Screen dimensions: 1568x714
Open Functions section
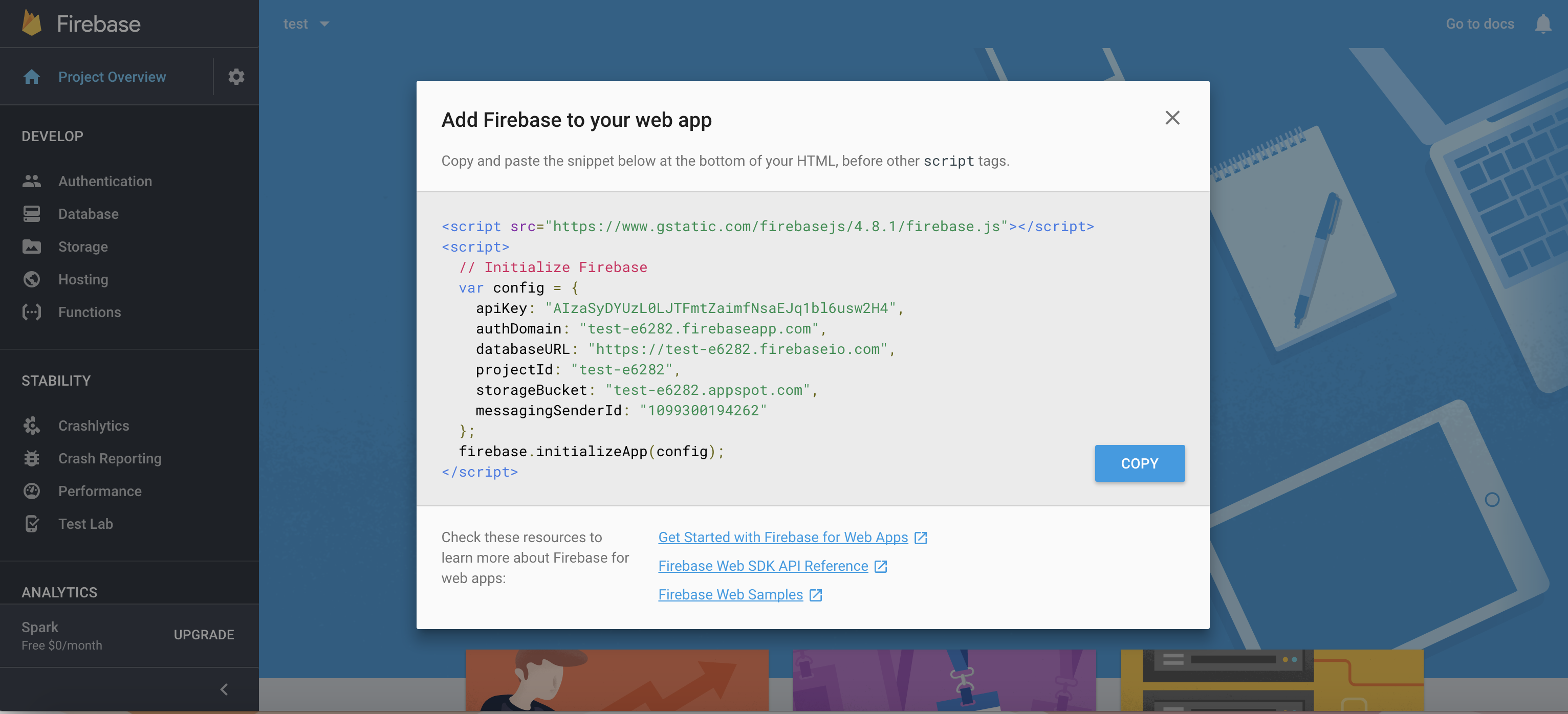(x=90, y=312)
